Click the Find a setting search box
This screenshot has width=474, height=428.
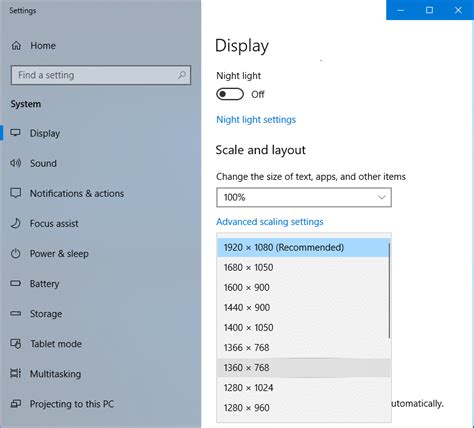click(101, 75)
